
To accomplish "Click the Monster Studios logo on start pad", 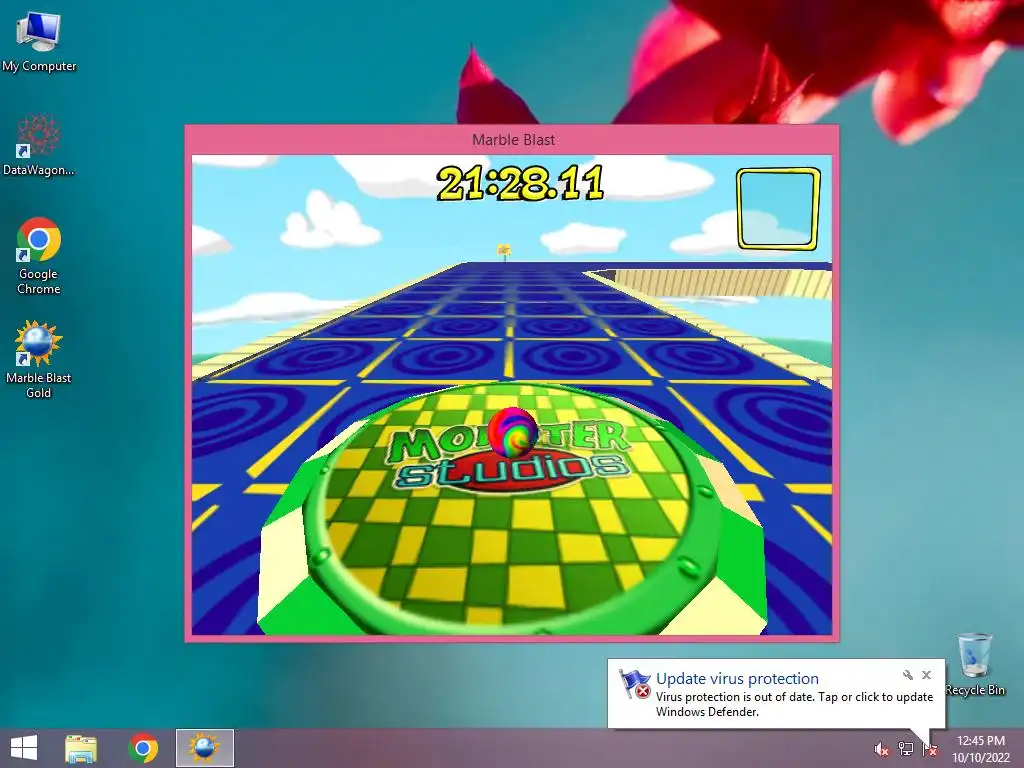I will coord(510,456).
